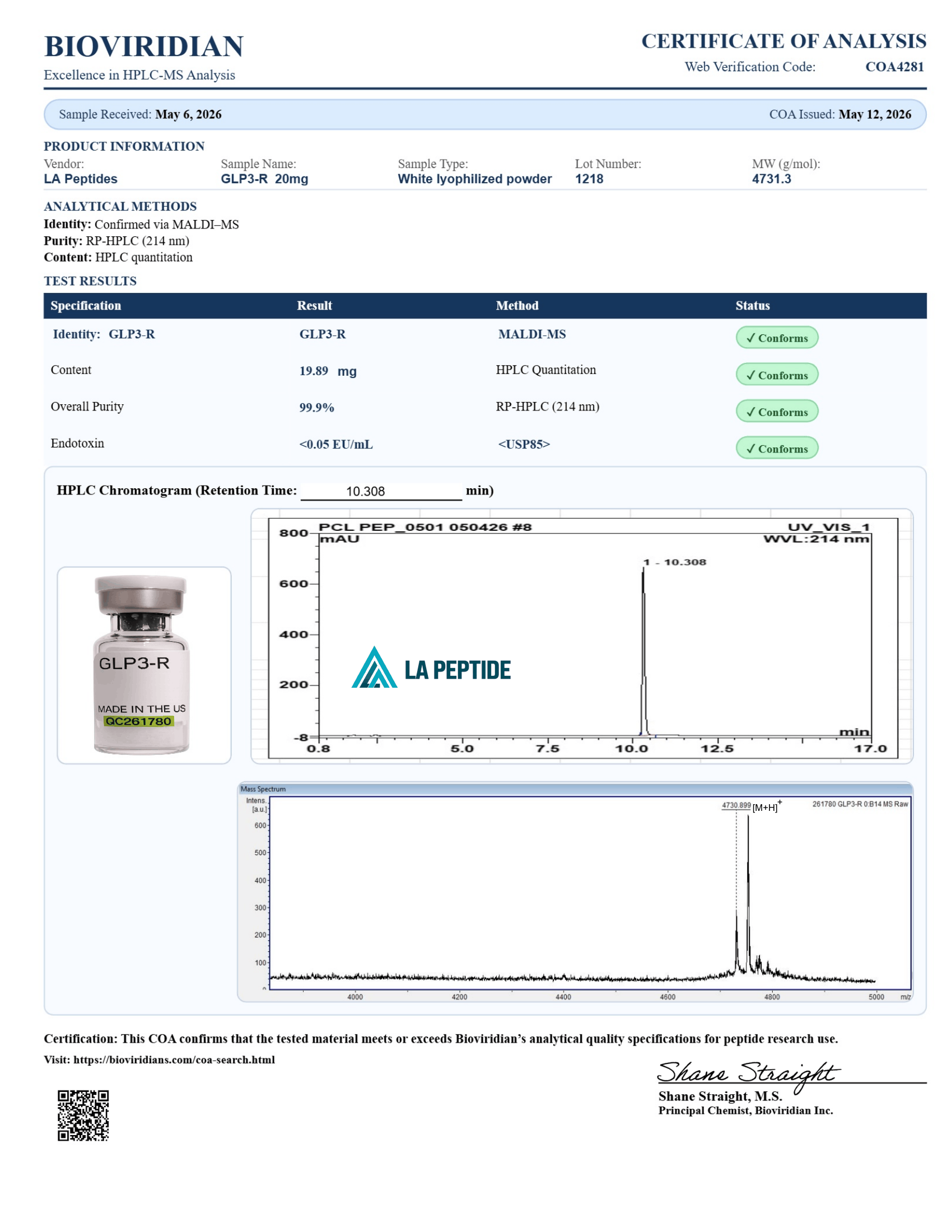The image size is (952, 1232).
Task: Click the Certification statement text
Action: (441, 1038)
